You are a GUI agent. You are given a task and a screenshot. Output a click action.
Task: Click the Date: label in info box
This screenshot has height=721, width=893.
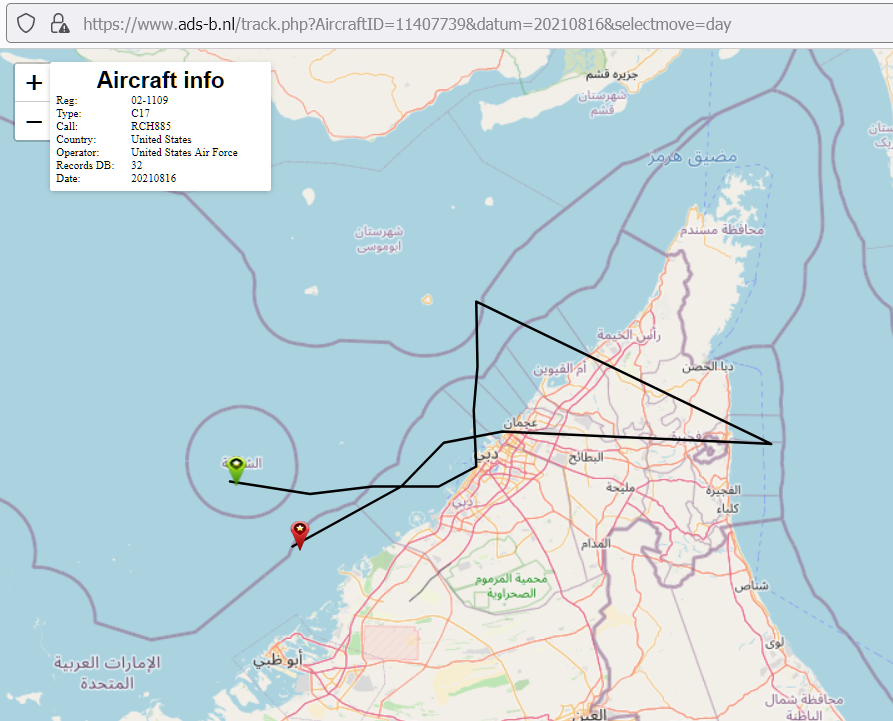(x=68, y=179)
